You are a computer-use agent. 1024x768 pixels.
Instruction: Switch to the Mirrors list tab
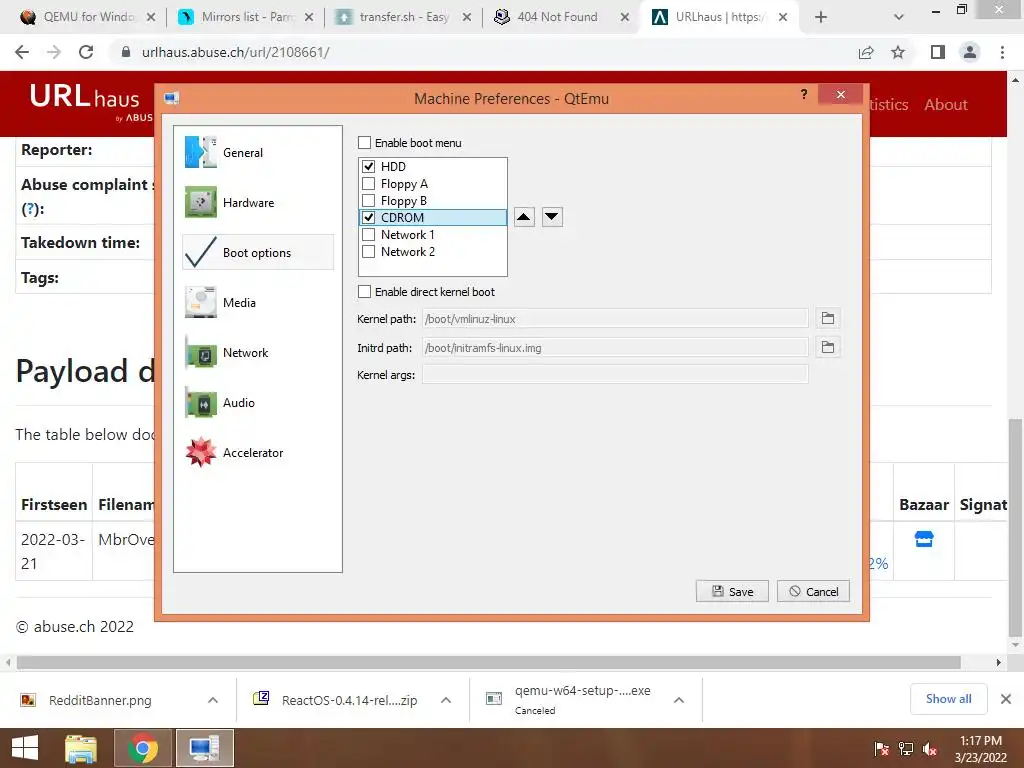click(x=246, y=17)
